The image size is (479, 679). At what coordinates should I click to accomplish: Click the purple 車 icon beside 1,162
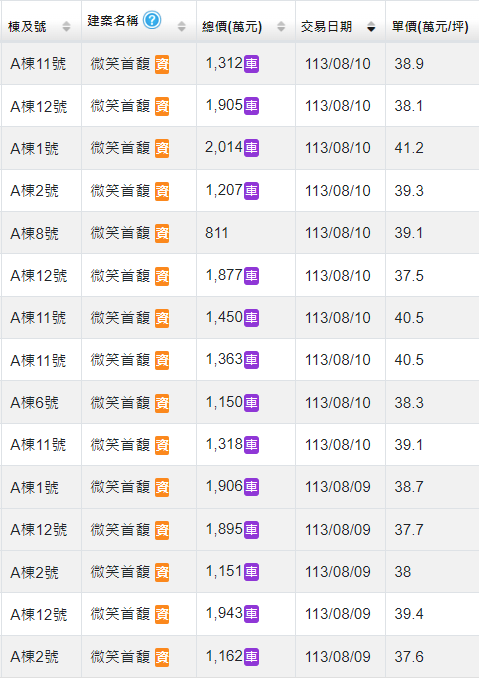[252, 657]
